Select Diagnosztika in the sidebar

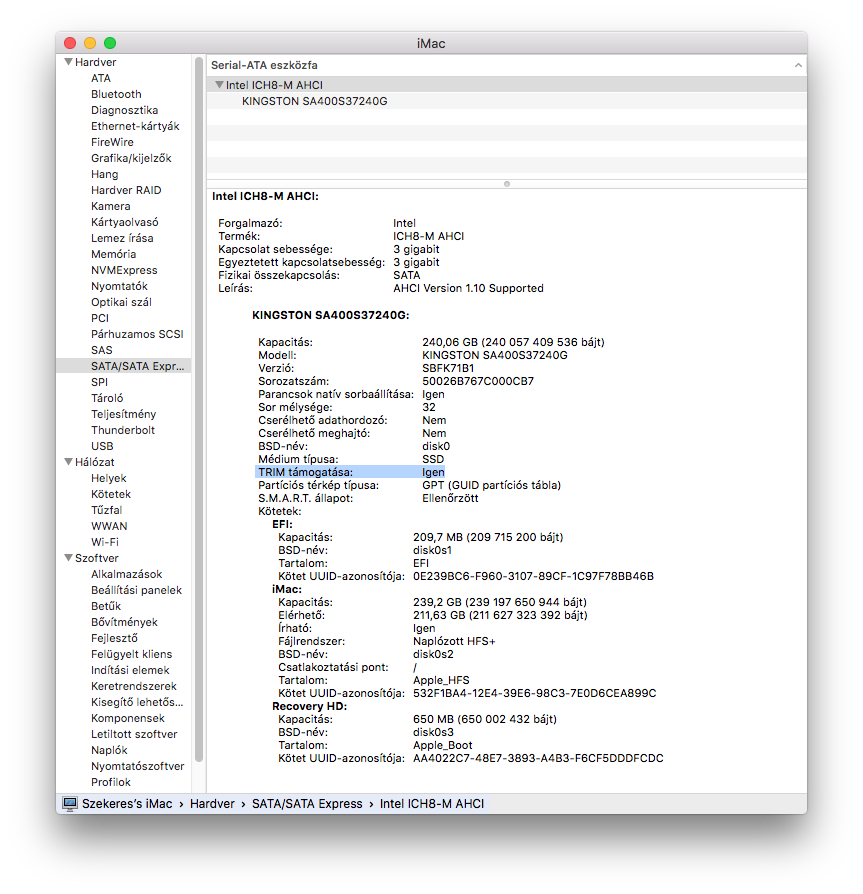[125, 110]
